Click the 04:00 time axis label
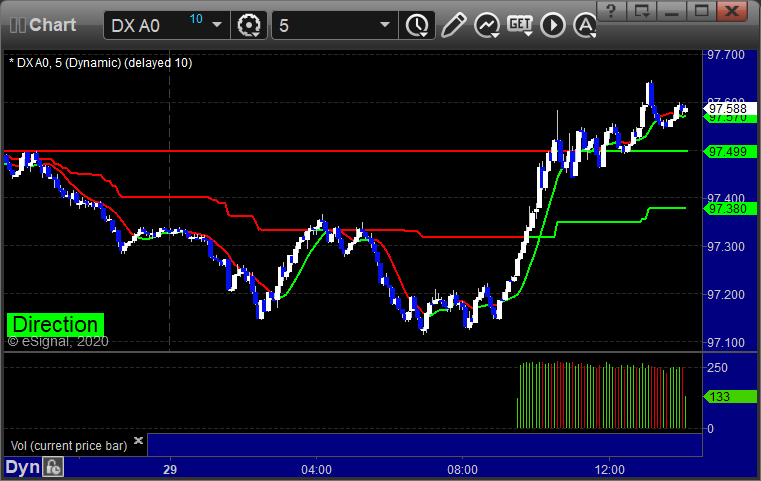This screenshot has width=761, height=481. click(316, 470)
